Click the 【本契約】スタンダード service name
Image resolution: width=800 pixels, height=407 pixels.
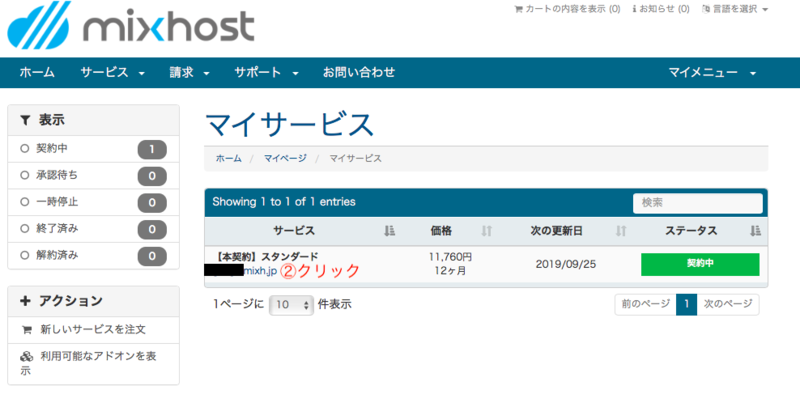(265, 257)
